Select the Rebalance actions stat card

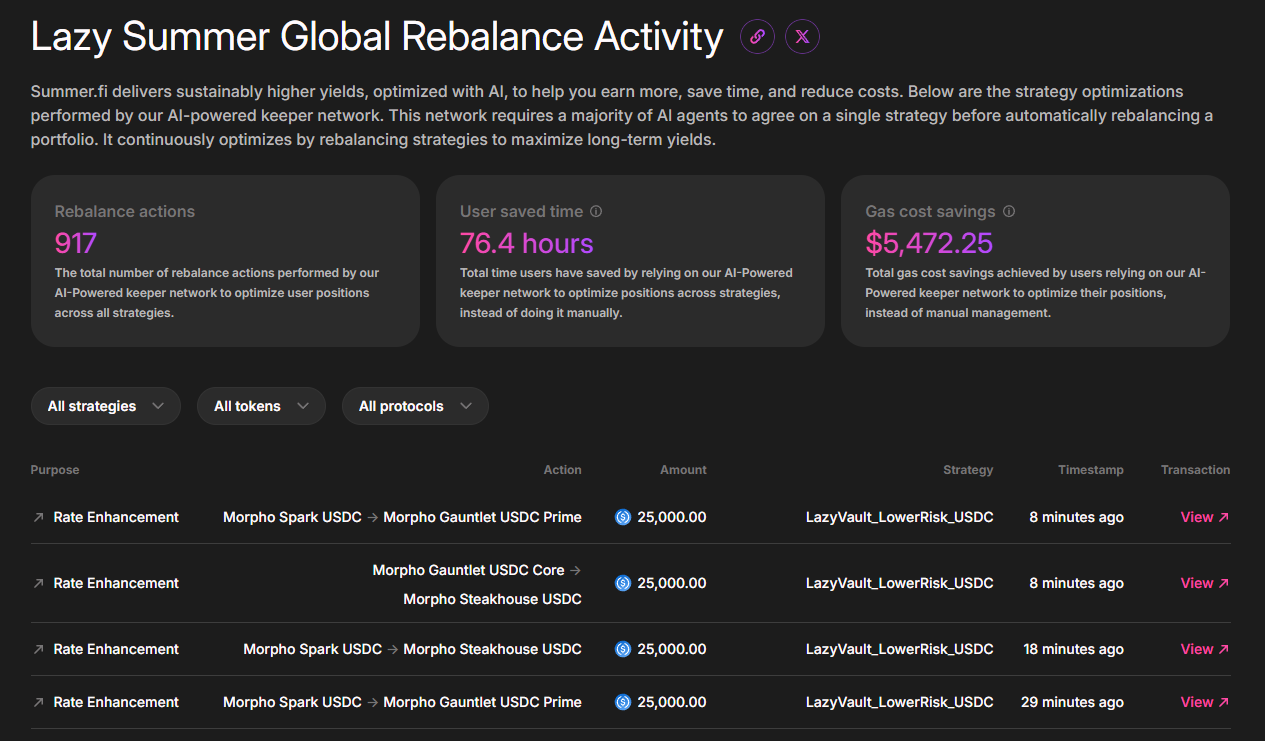coord(225,261)
